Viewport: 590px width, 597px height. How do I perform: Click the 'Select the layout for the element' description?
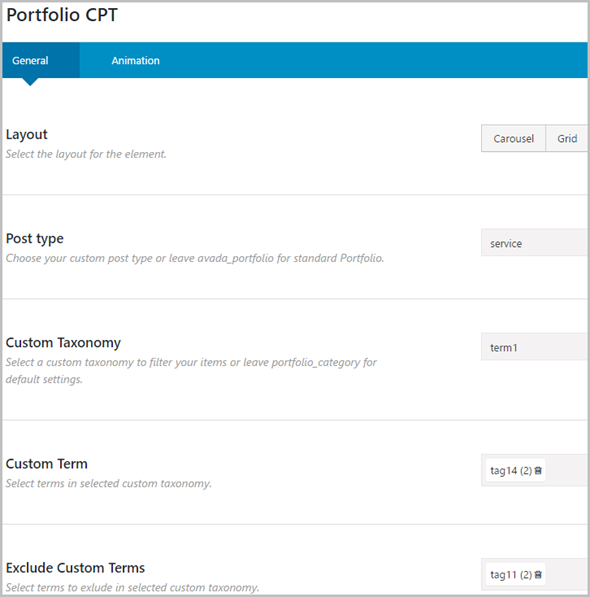86,154
